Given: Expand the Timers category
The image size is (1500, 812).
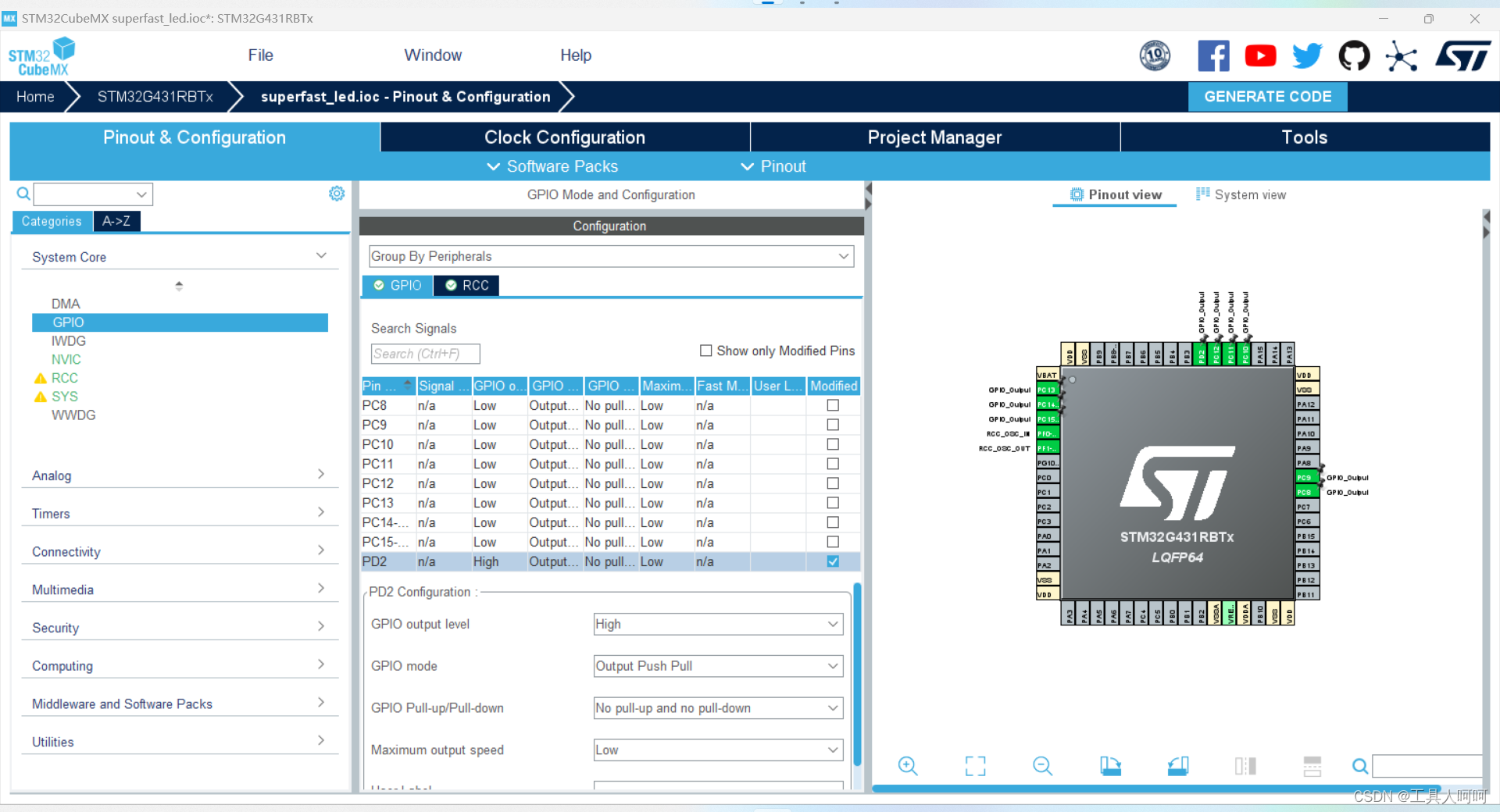Looking at the screenshot, I should [180, 513].
